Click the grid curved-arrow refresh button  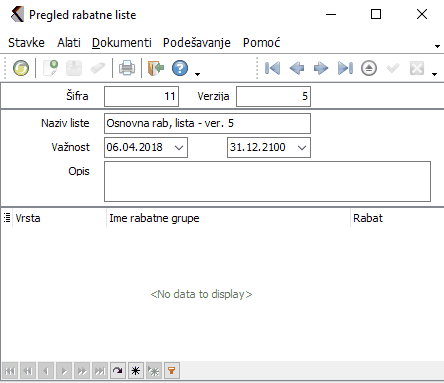pyautogui.click(x=118, y=371)
